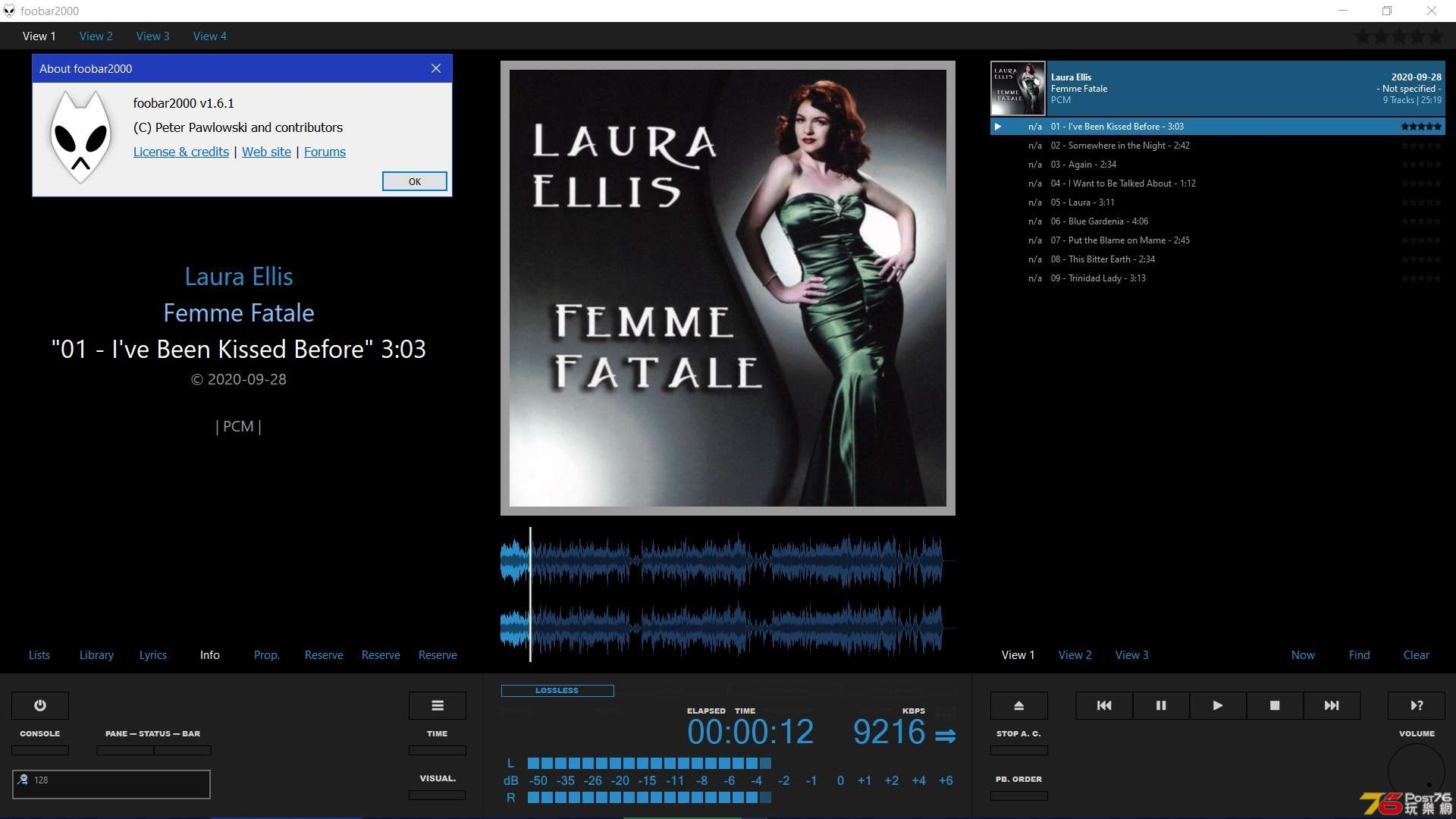
Task: Click Clear under the playlist
Action: (x=1416, y=655)
